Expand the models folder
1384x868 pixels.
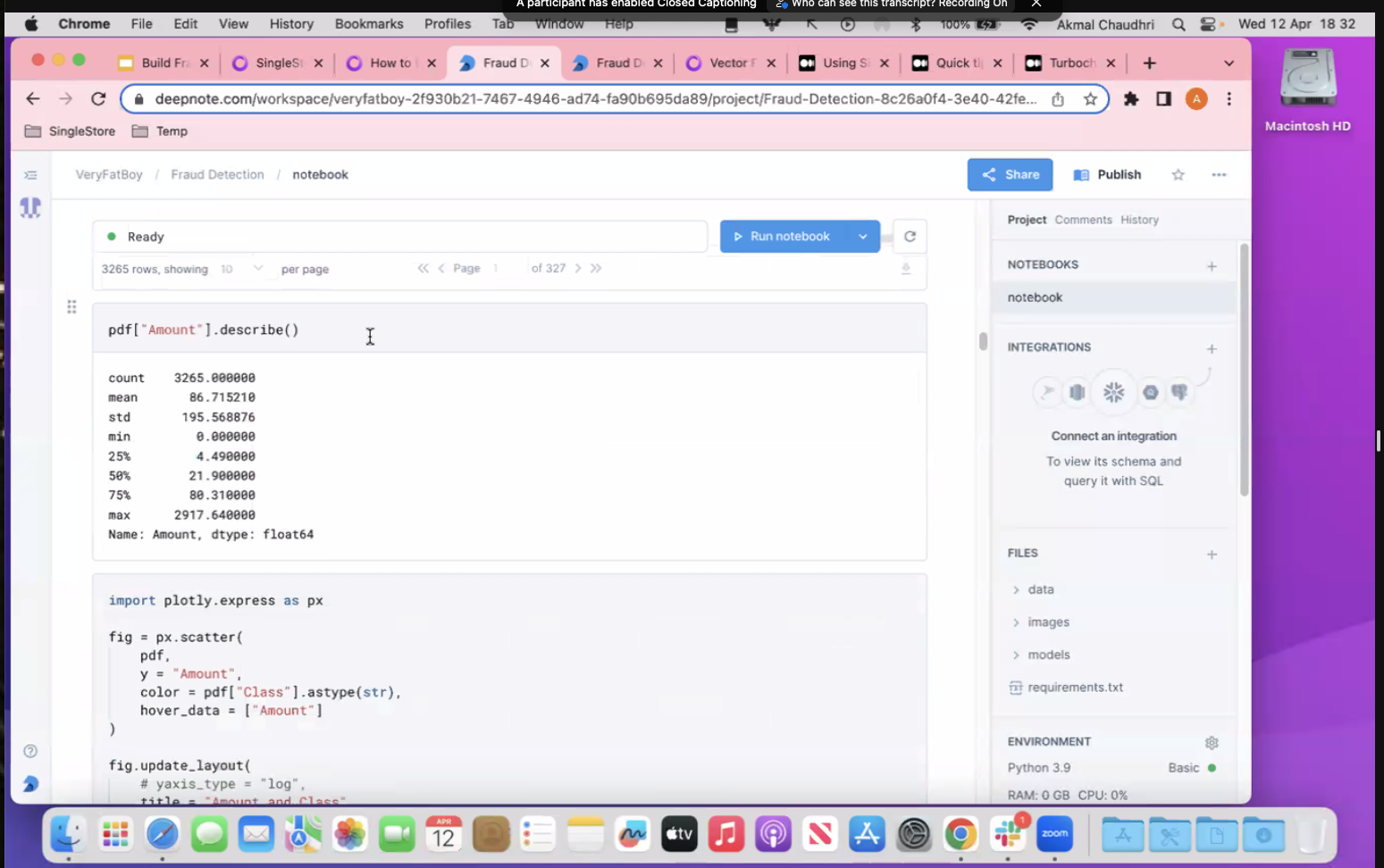1047,655
